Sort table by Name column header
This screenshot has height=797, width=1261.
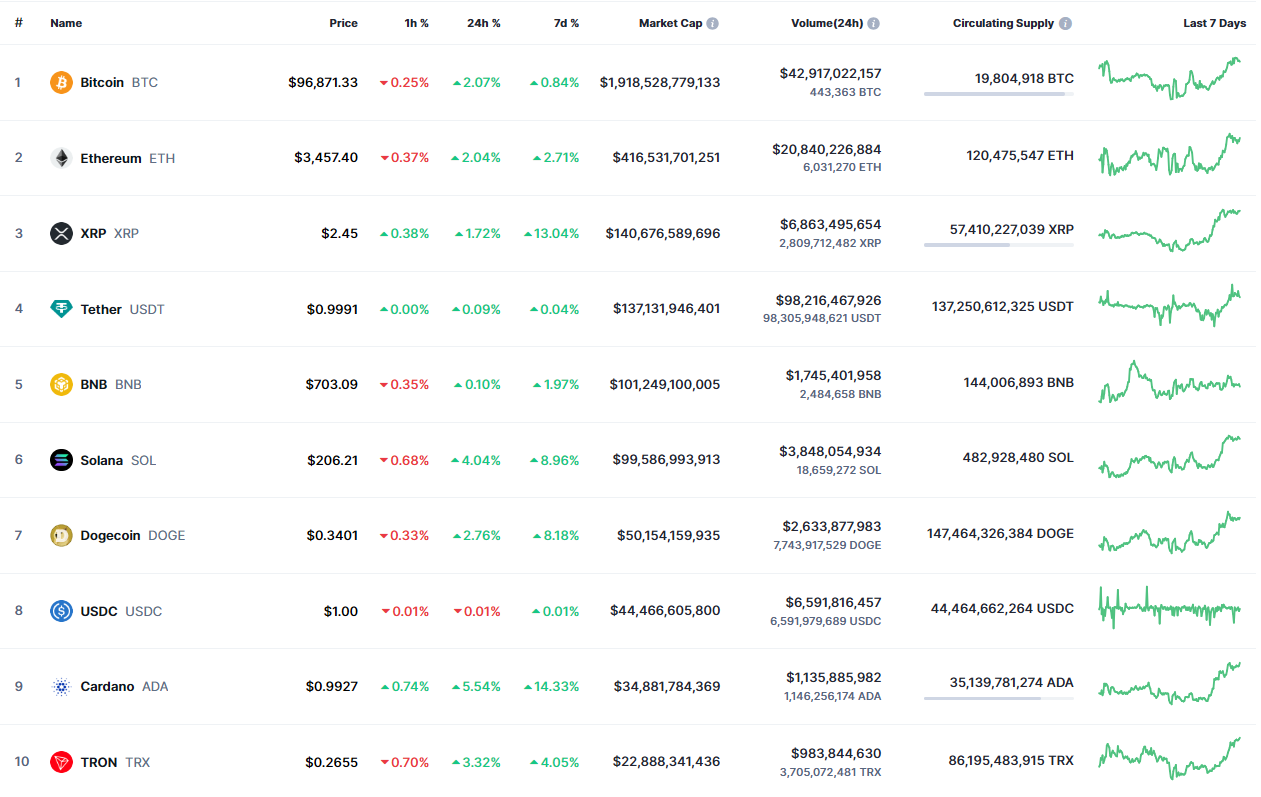point(66,23)
